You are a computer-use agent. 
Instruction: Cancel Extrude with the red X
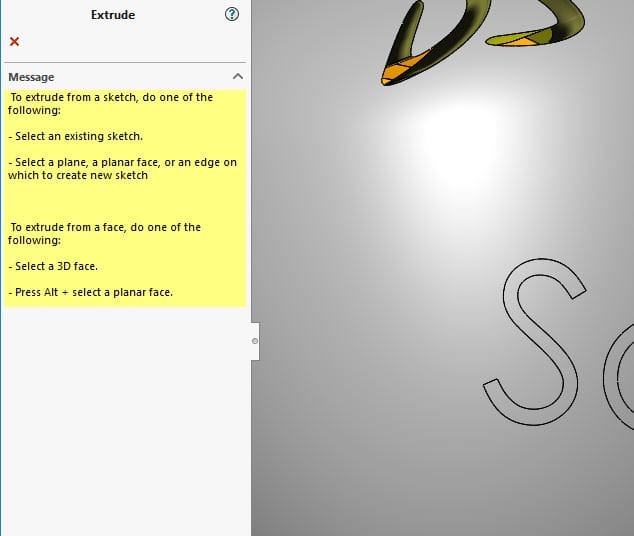point(14,41)
